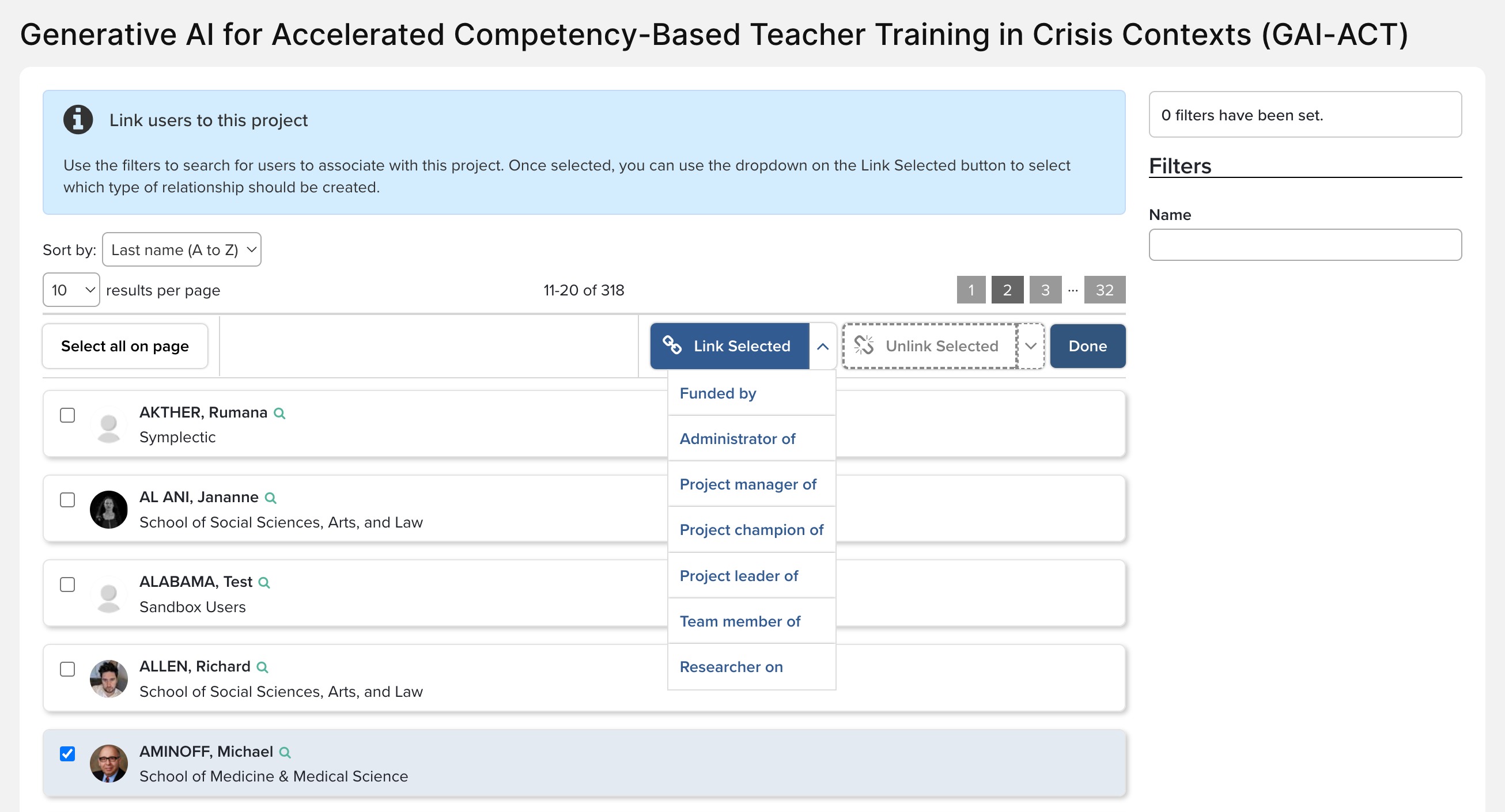Viewport: 1505px width, 812px height.
Task: Click search icon next to ALLEN, Richard
Action: click(x=262, y=667)
